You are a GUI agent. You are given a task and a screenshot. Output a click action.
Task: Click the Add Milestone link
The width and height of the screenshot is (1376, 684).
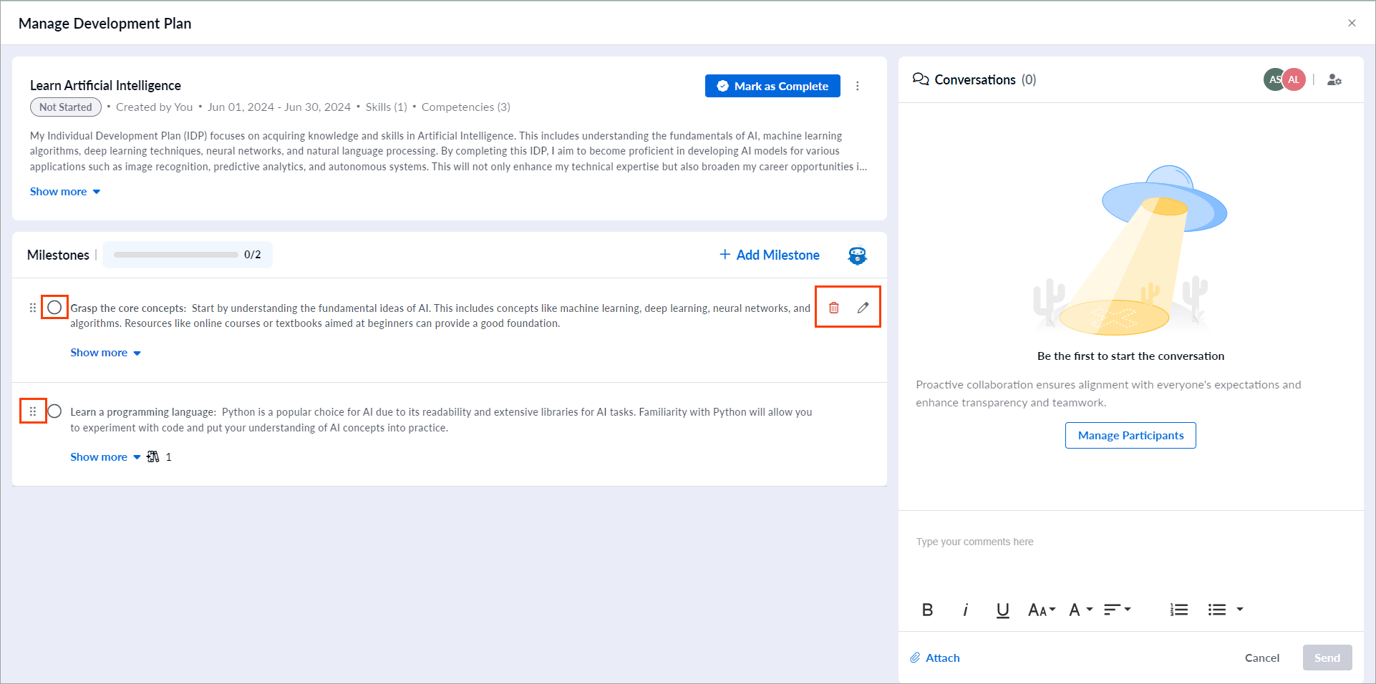pyautogui.click(x=769, y=254)
